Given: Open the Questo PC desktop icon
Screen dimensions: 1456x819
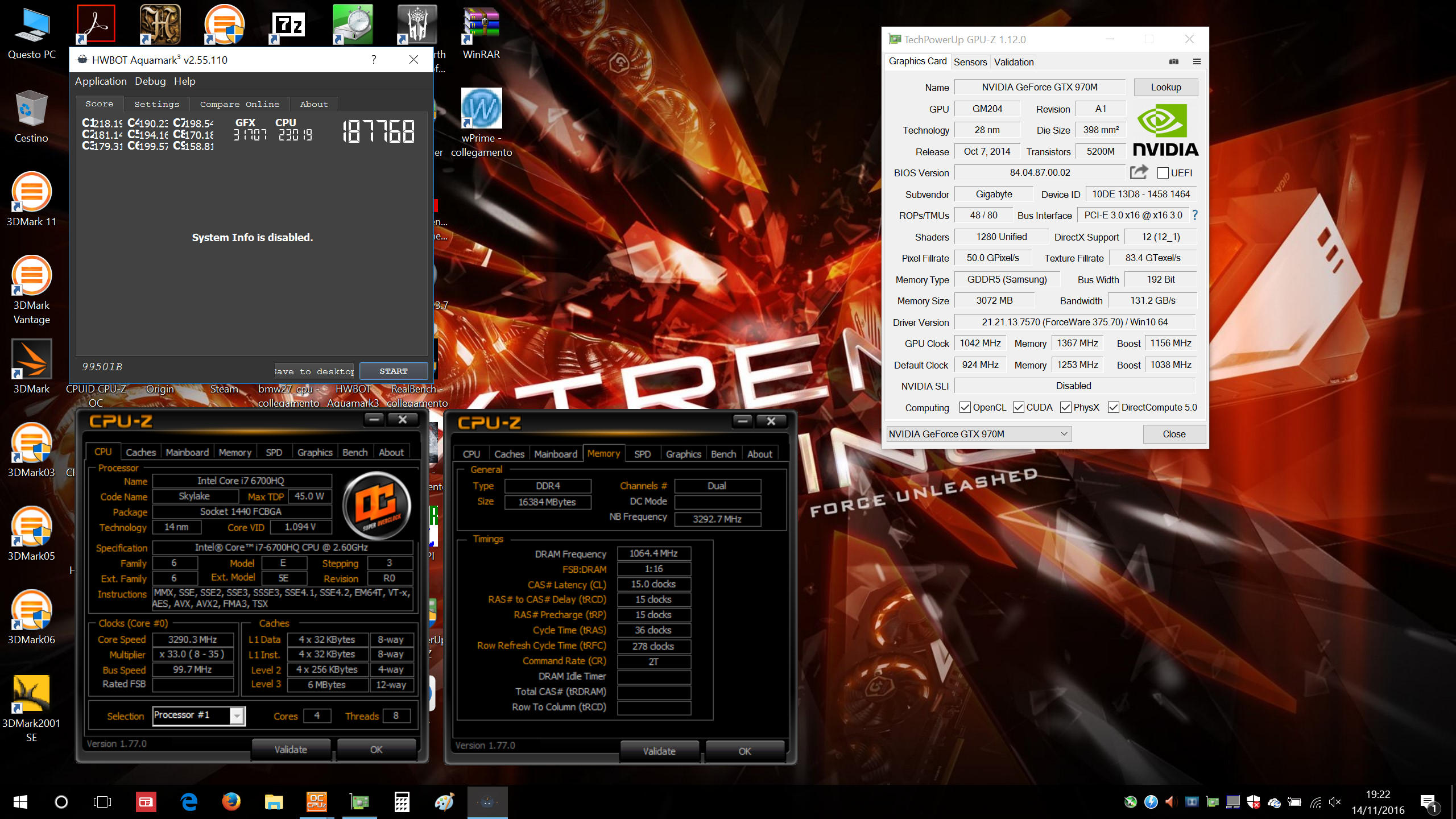Looking at the screenshot, I should [32, 33].
